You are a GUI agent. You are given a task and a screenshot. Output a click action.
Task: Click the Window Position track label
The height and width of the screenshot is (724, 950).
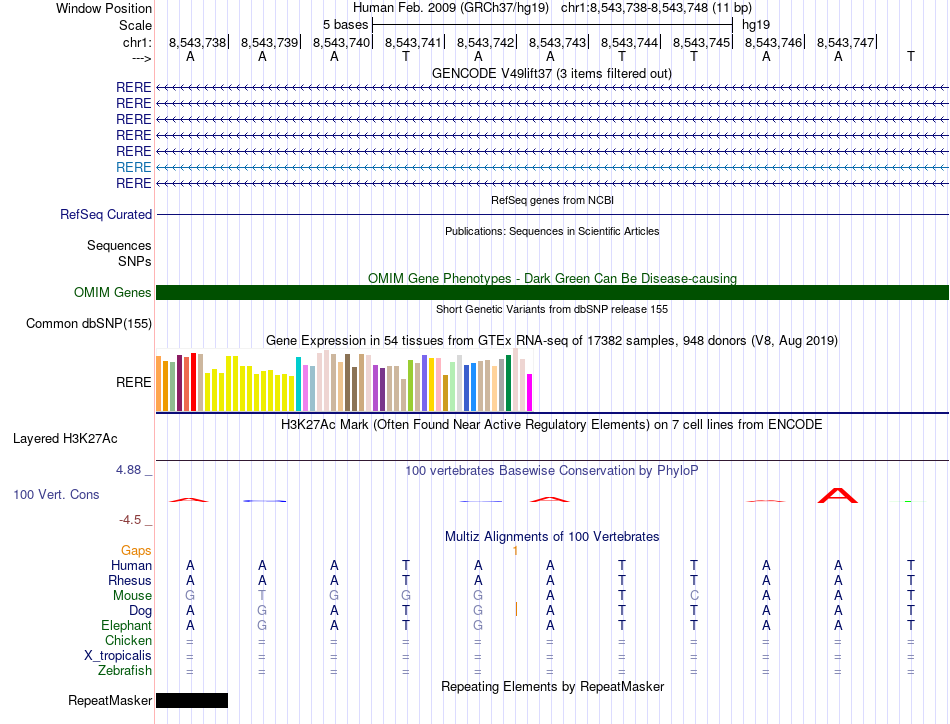coord(104,8)
